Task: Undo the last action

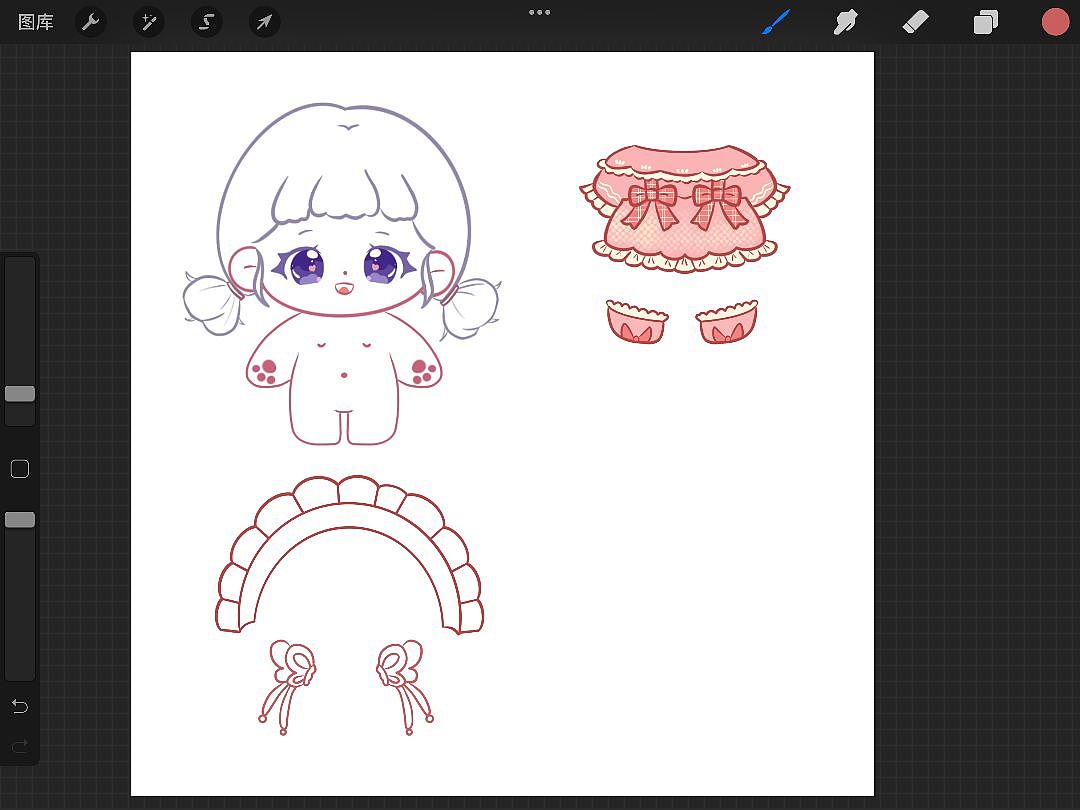Action: pyautogui.click(x=20, y=706)
